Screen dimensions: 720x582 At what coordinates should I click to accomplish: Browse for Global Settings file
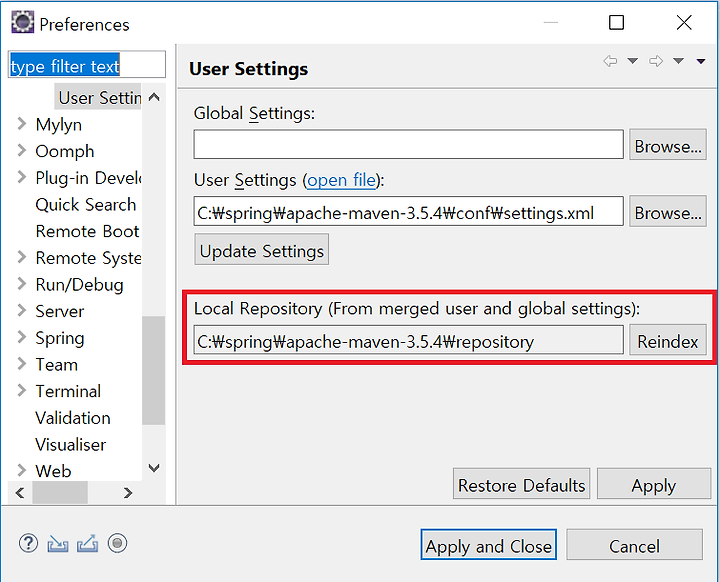tap(668, 145)
